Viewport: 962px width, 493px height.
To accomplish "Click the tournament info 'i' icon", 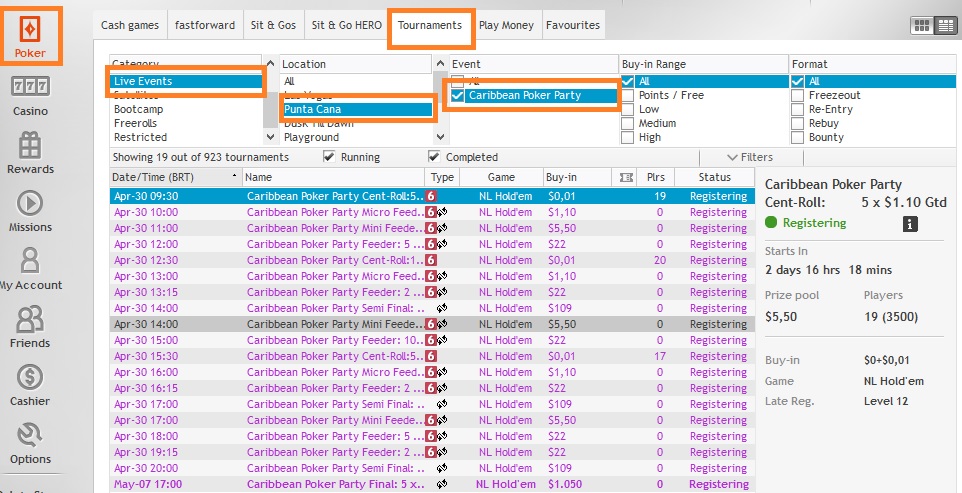I will (x=910, y=224).
